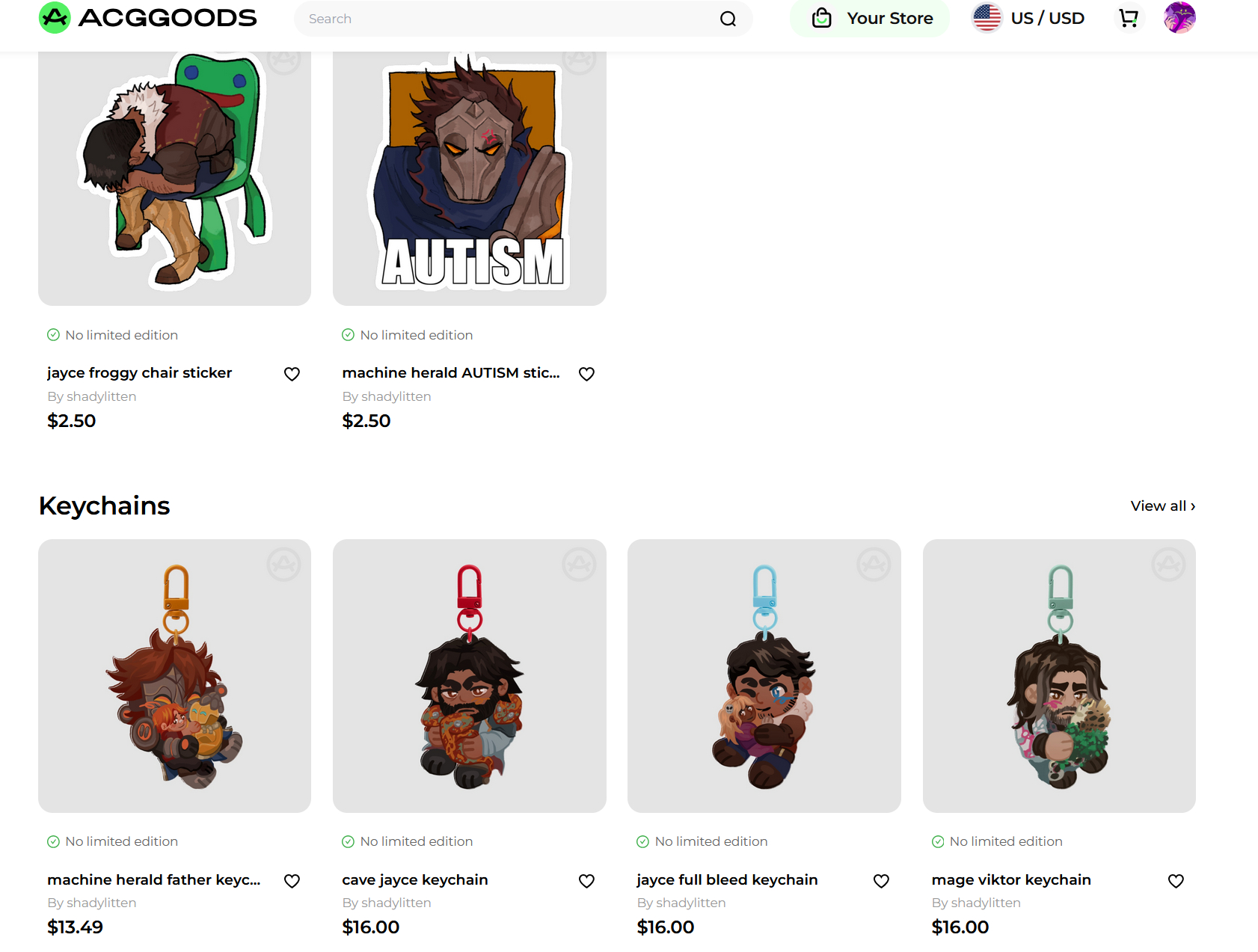Toggle the heart on mage viktor keychain
The image size is (1258, 952).
click(x=1176, y=881)
